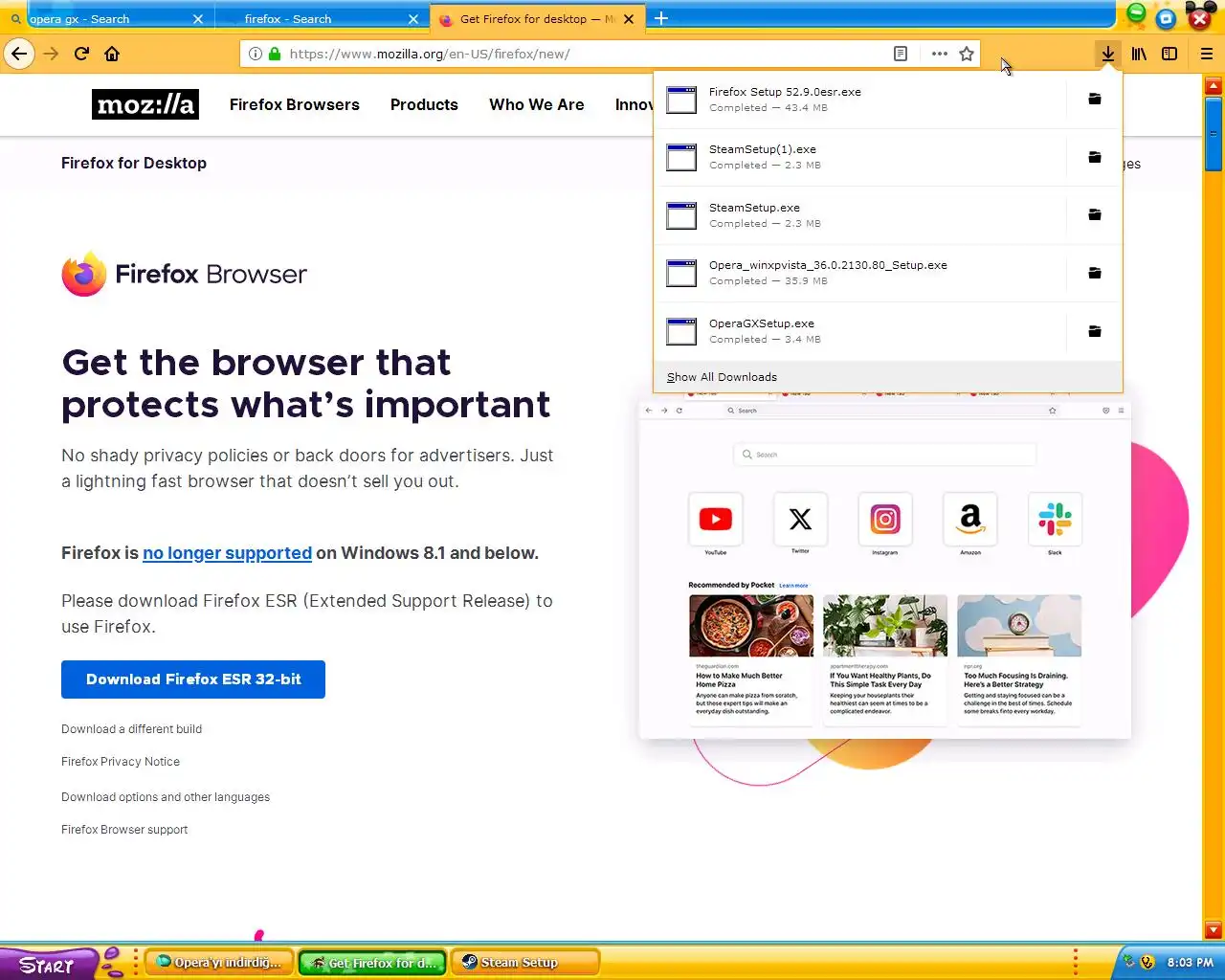Toggle Reader View icon in address bar

[901, 54]
